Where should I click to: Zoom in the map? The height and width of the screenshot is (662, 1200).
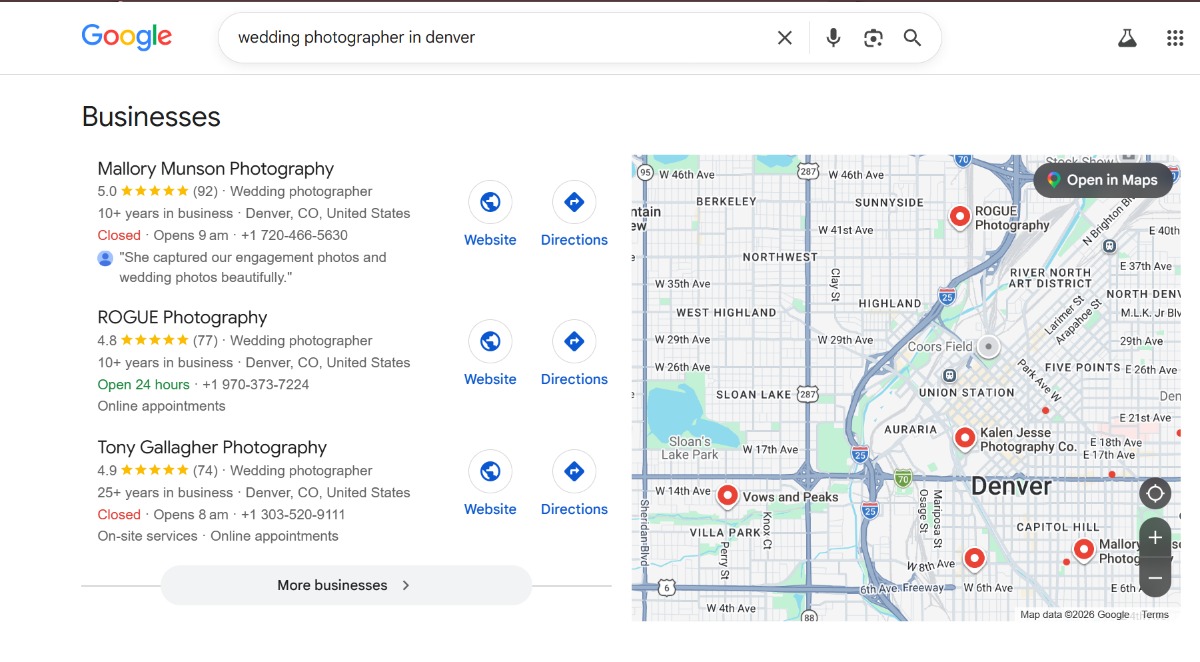[1155, 538]
